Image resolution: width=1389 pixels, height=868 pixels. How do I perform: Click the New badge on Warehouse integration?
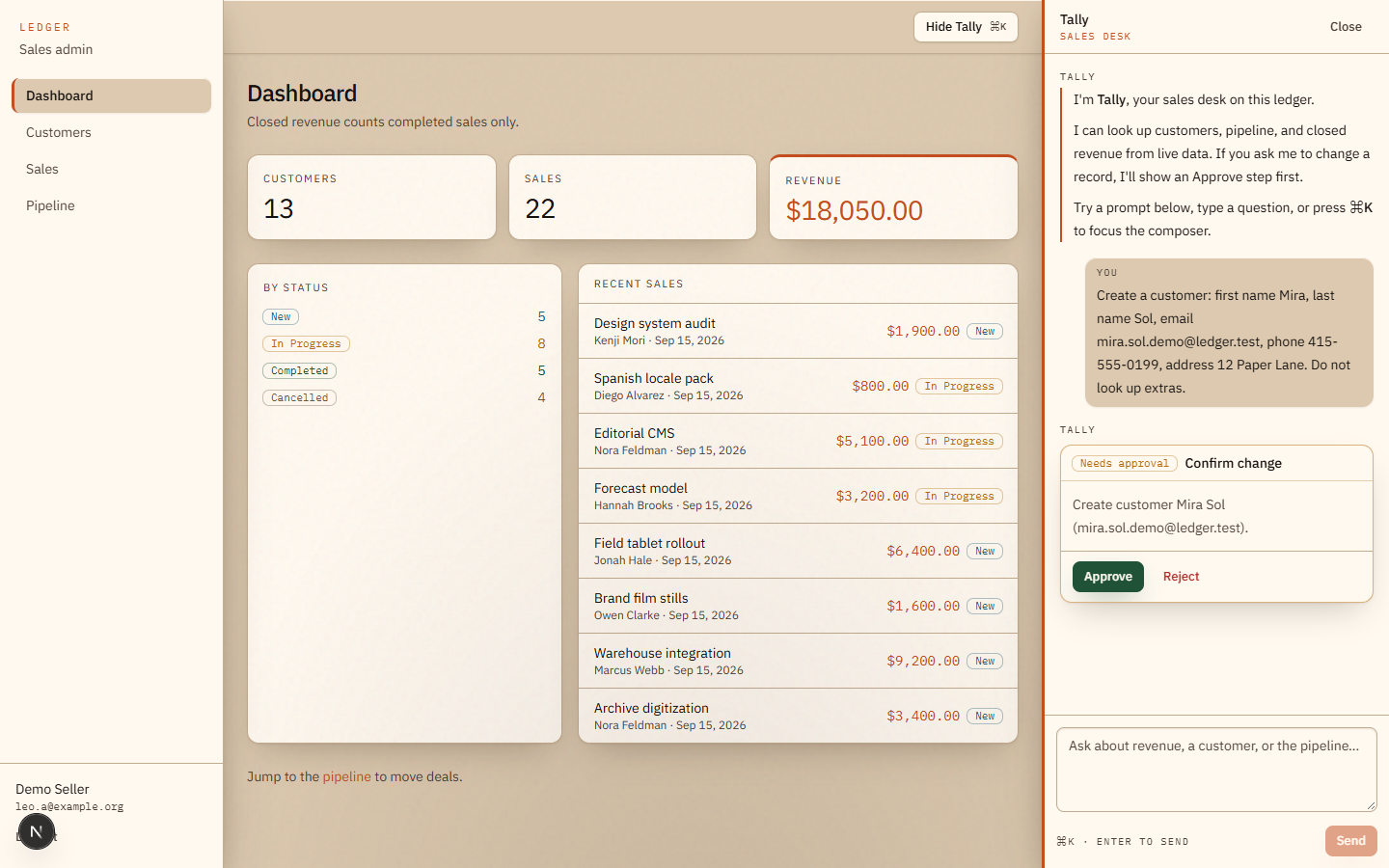tap(985, 661)
